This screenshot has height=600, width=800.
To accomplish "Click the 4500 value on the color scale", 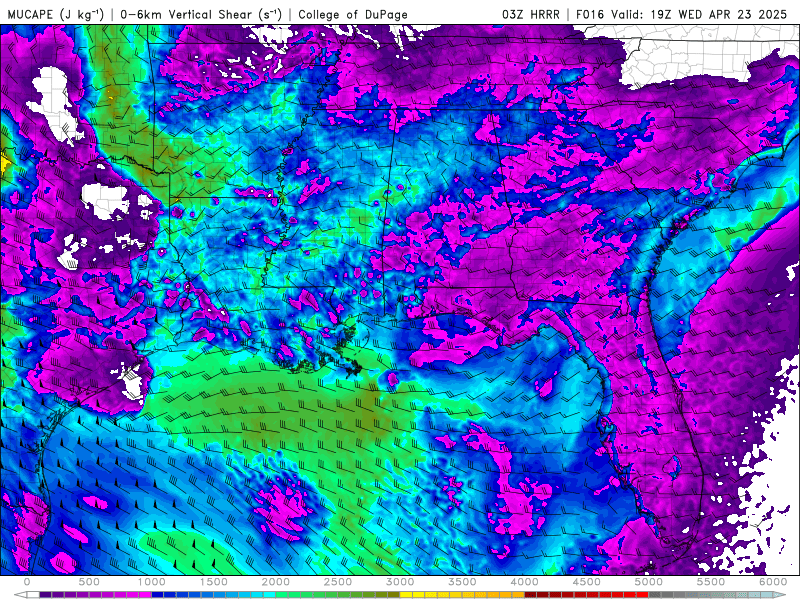I will (x=587, y=582).
